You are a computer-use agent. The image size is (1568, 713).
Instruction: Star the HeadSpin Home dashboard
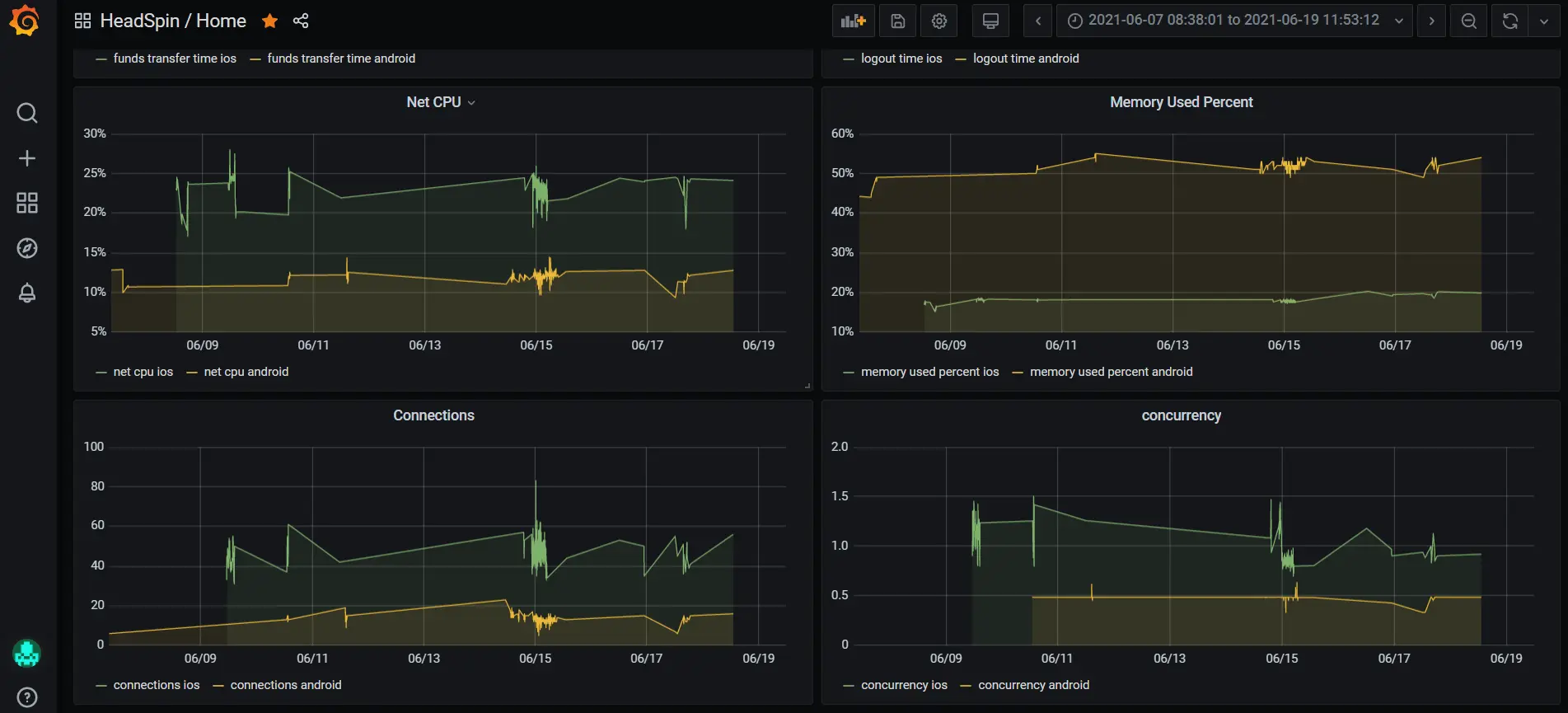(269, 21)
